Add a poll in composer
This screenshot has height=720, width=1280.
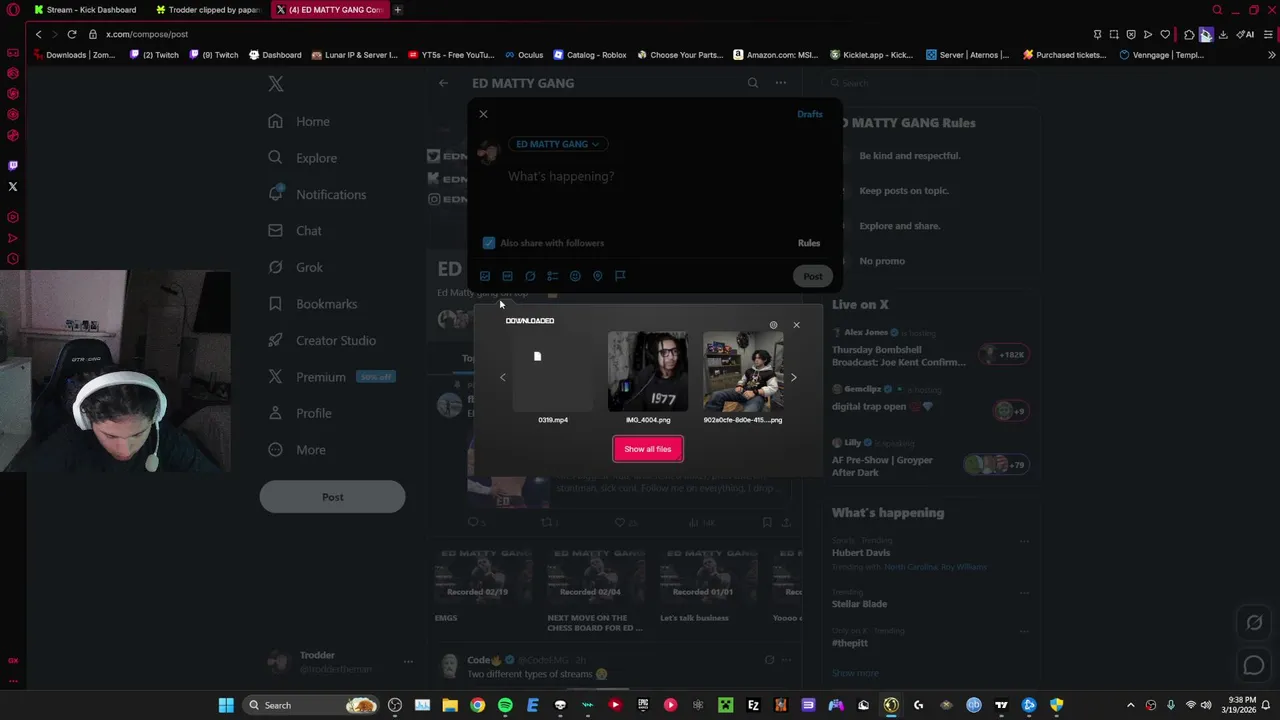tap(552, 276)
